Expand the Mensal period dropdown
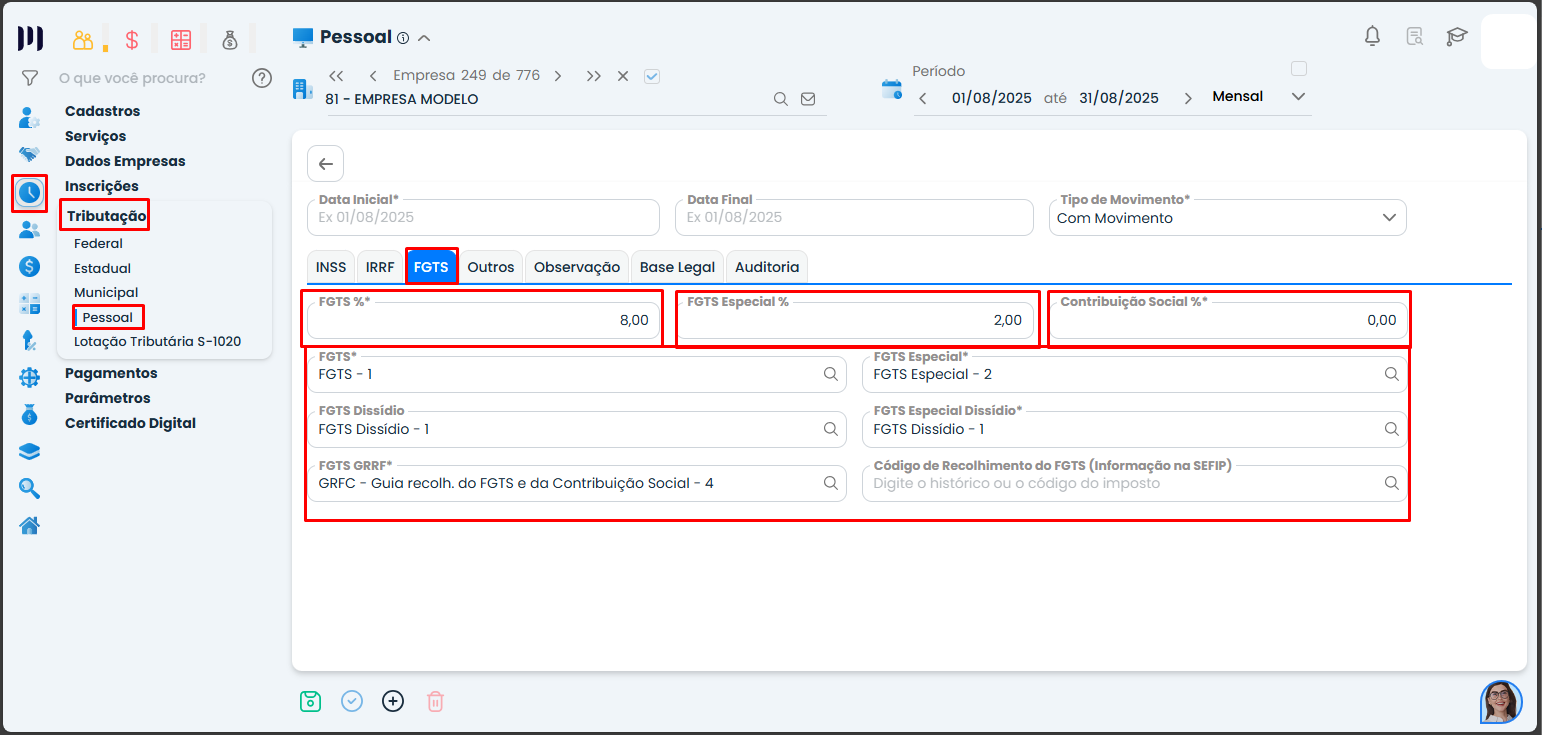 coord(1298,97)
